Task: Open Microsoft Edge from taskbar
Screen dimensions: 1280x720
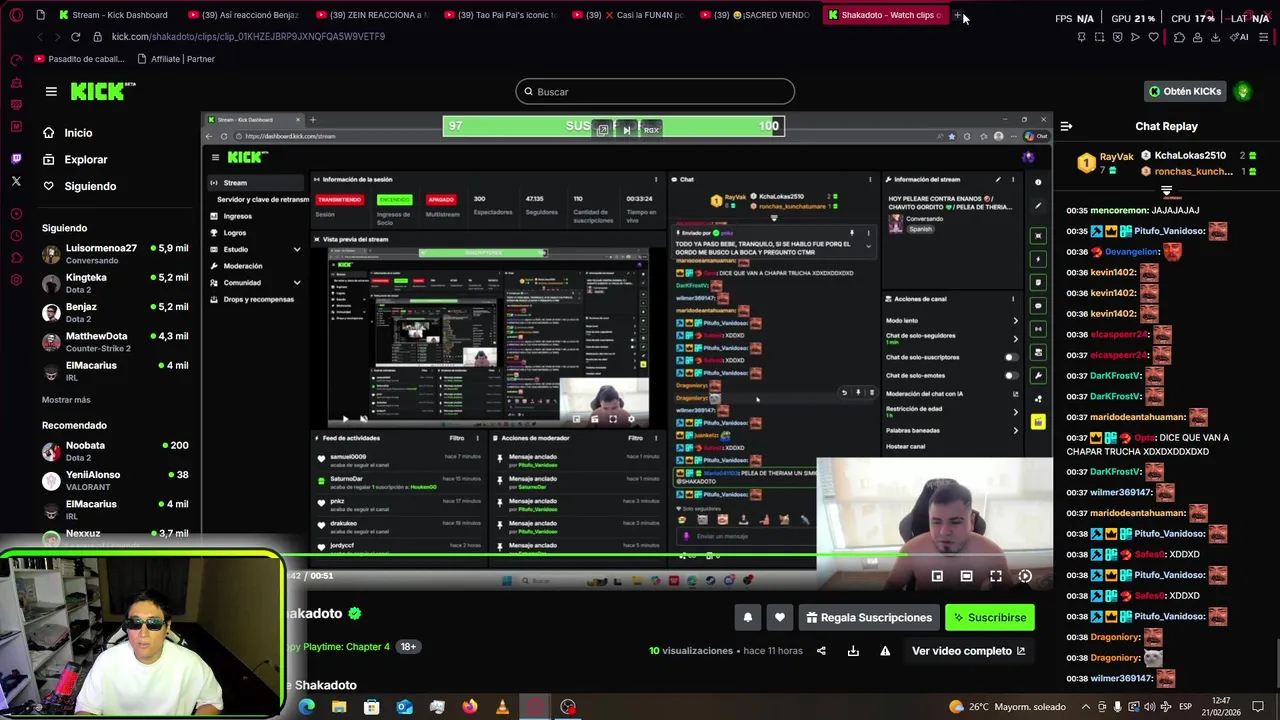Action: pyautogui.click(x=306, y=707)
